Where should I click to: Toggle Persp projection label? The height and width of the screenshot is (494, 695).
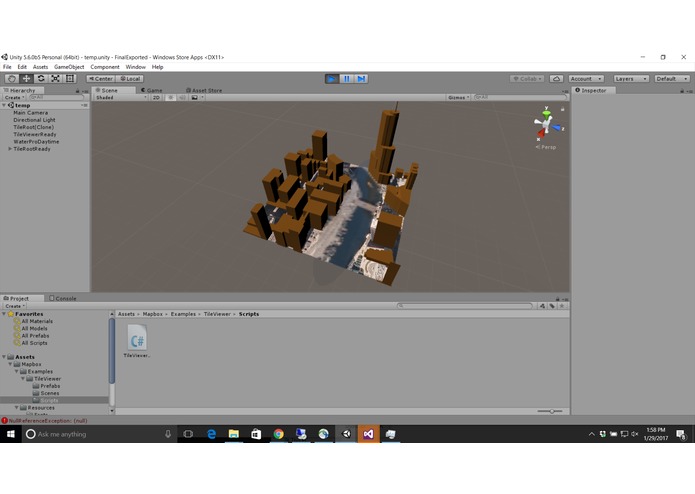pos(546,147)
